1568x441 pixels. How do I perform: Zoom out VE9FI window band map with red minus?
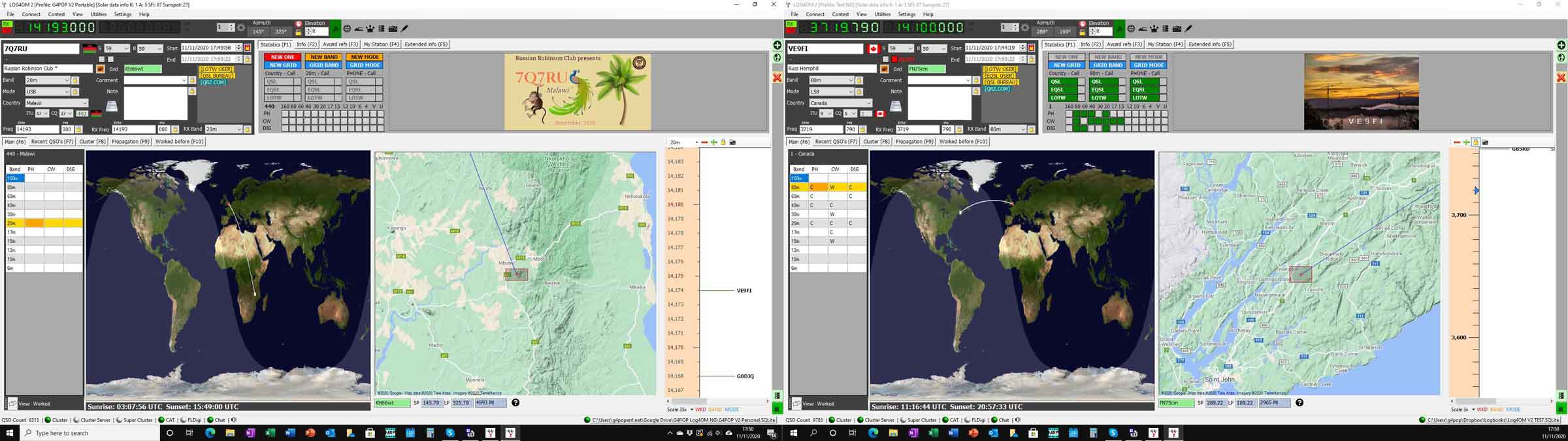pyautogui.click(x=1457, y=142)
